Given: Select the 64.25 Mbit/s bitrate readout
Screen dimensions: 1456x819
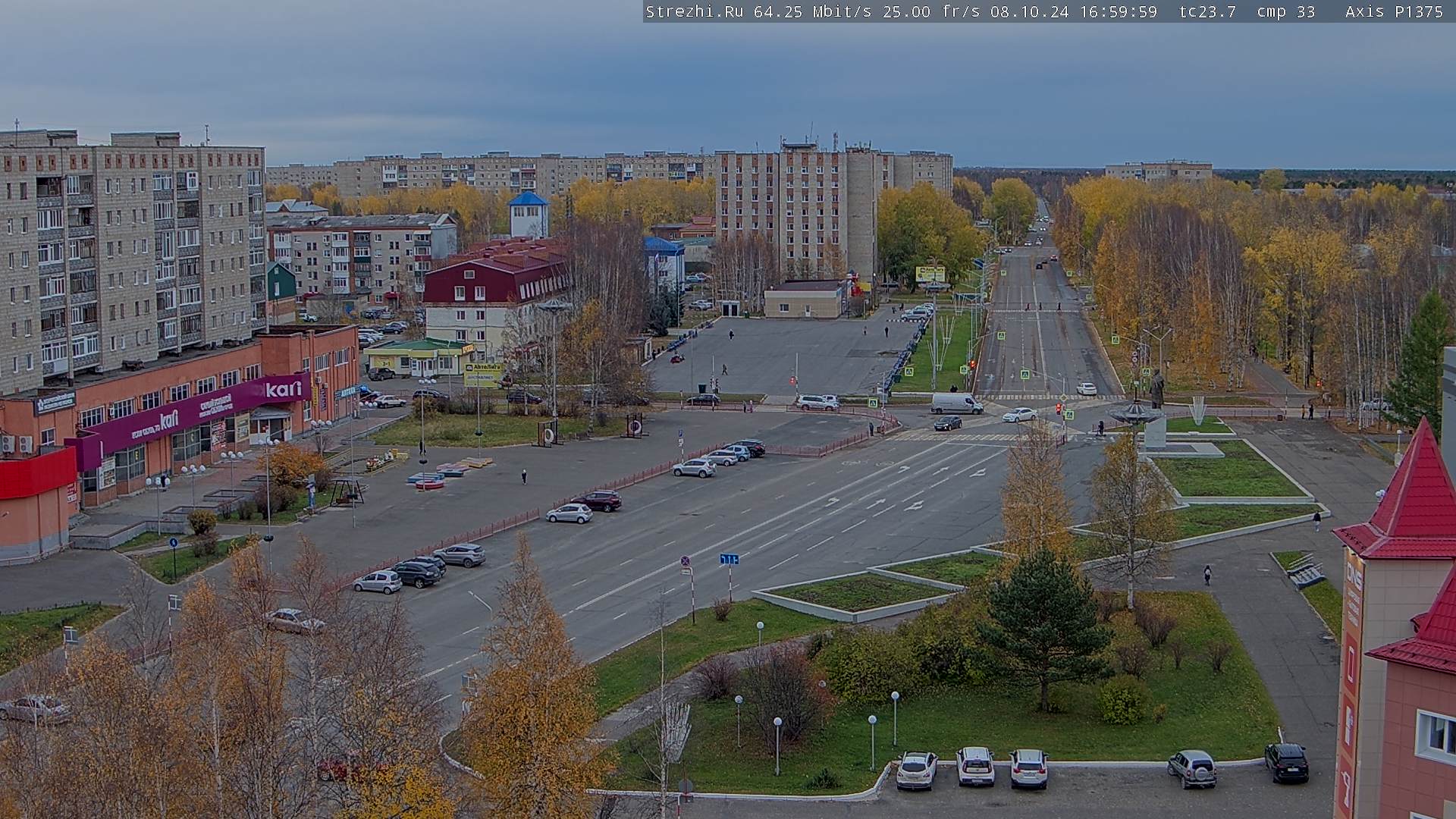Looking at the screenshot, I should 813,12.
